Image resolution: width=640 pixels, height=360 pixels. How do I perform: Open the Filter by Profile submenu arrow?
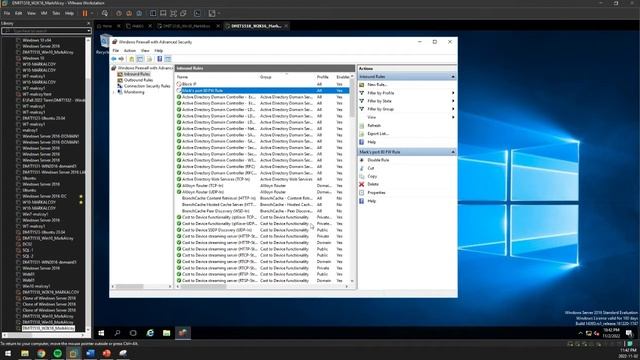[453, 93]
